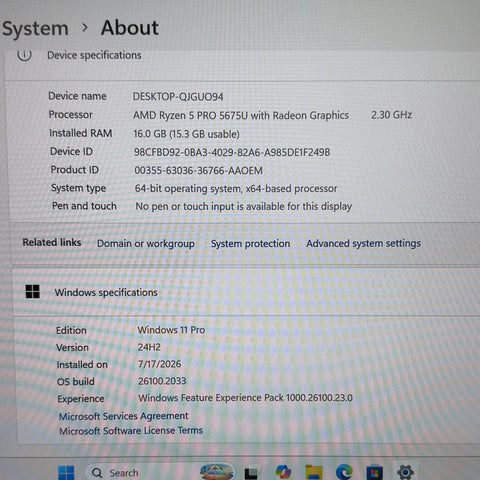This screenshot has width=480, height=480.
Task: Click the Windows Feature Experience Pack value
Action: [x=245, y=398]
